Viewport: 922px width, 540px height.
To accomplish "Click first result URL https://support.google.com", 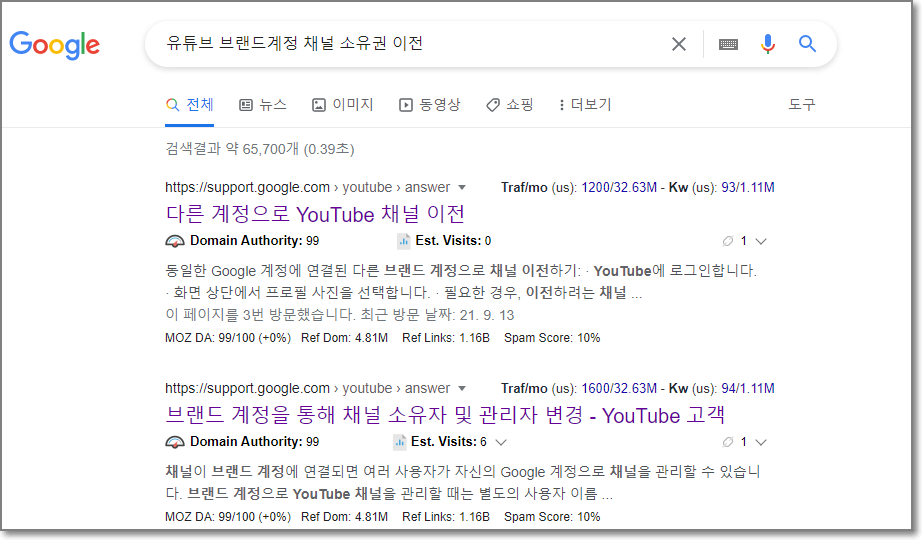I will tap(247, 188).
